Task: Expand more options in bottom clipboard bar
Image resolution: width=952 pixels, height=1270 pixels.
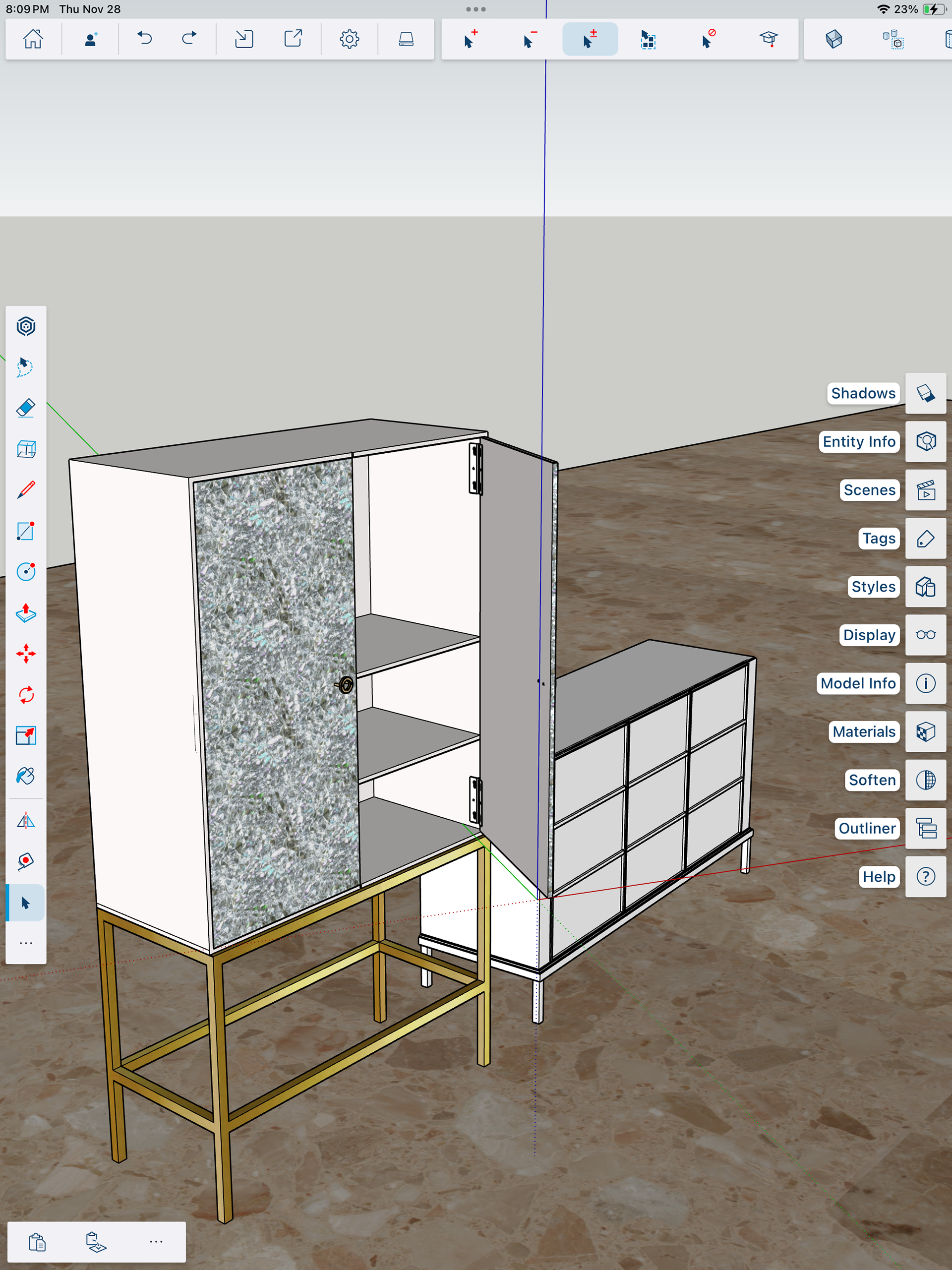Action: click(156, 1241)
